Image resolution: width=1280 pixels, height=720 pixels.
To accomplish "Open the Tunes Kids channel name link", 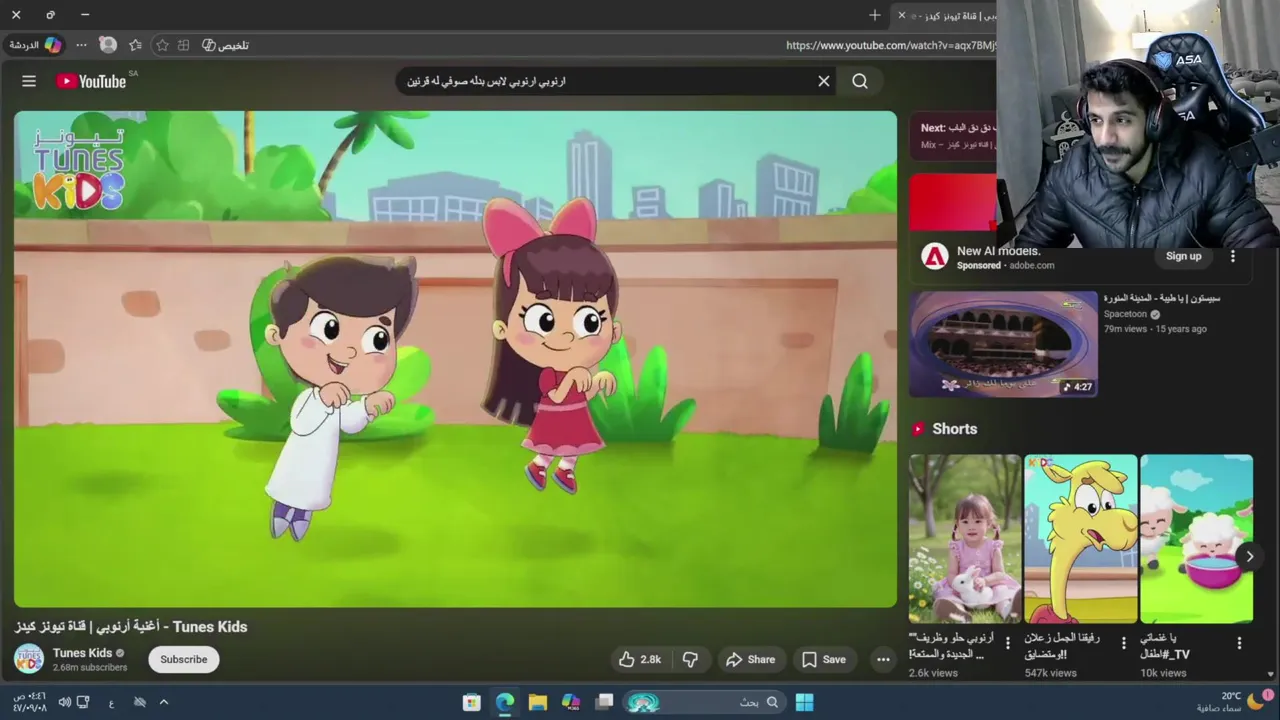I will coord(82,653).
